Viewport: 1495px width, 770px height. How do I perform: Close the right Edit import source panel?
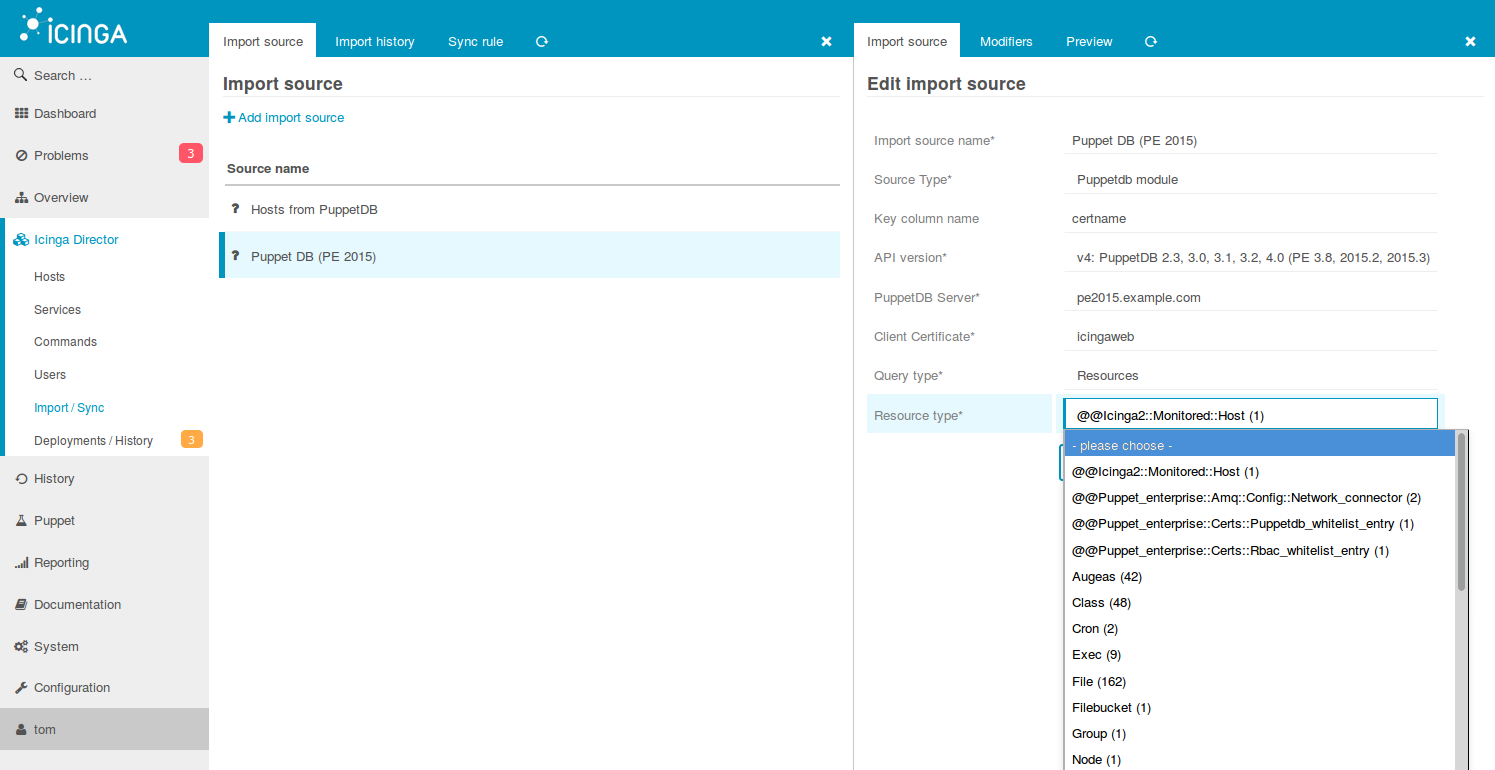tap(1470, 41)
